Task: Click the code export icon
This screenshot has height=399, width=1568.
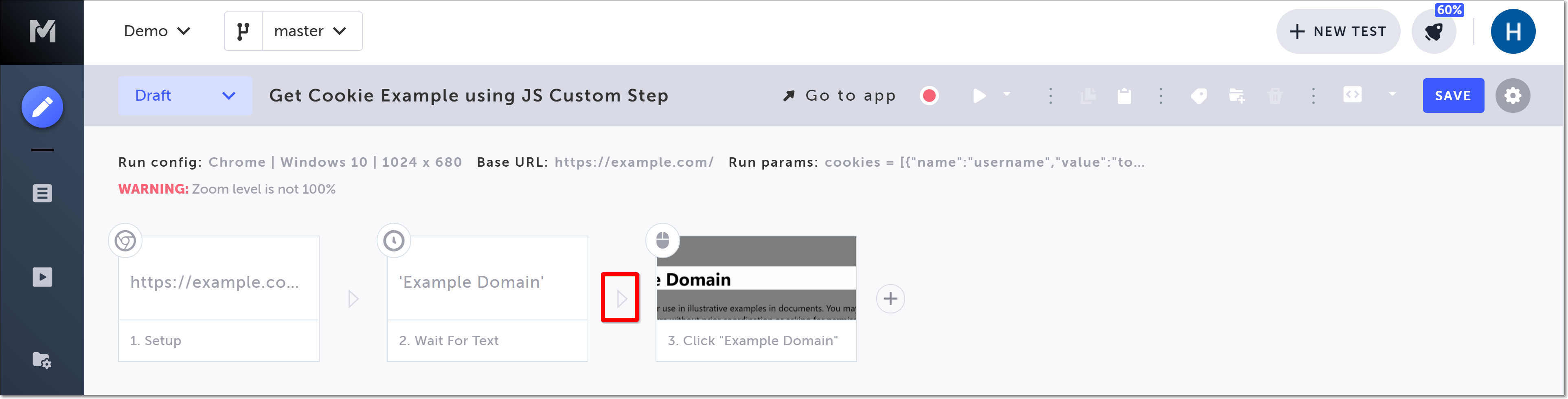Action: coord(1352,95)
